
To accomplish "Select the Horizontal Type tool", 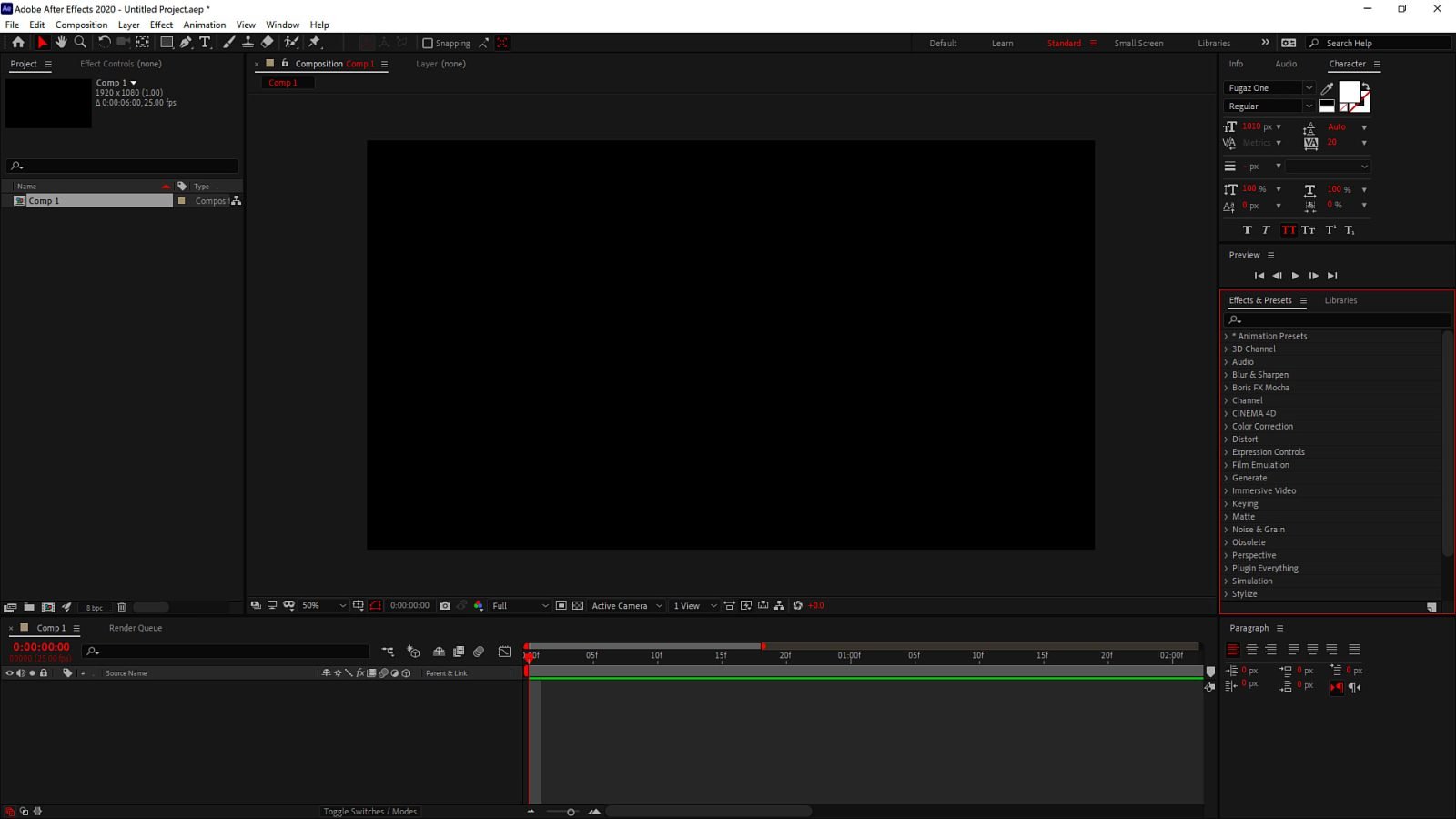I will [x=205, y=43].
